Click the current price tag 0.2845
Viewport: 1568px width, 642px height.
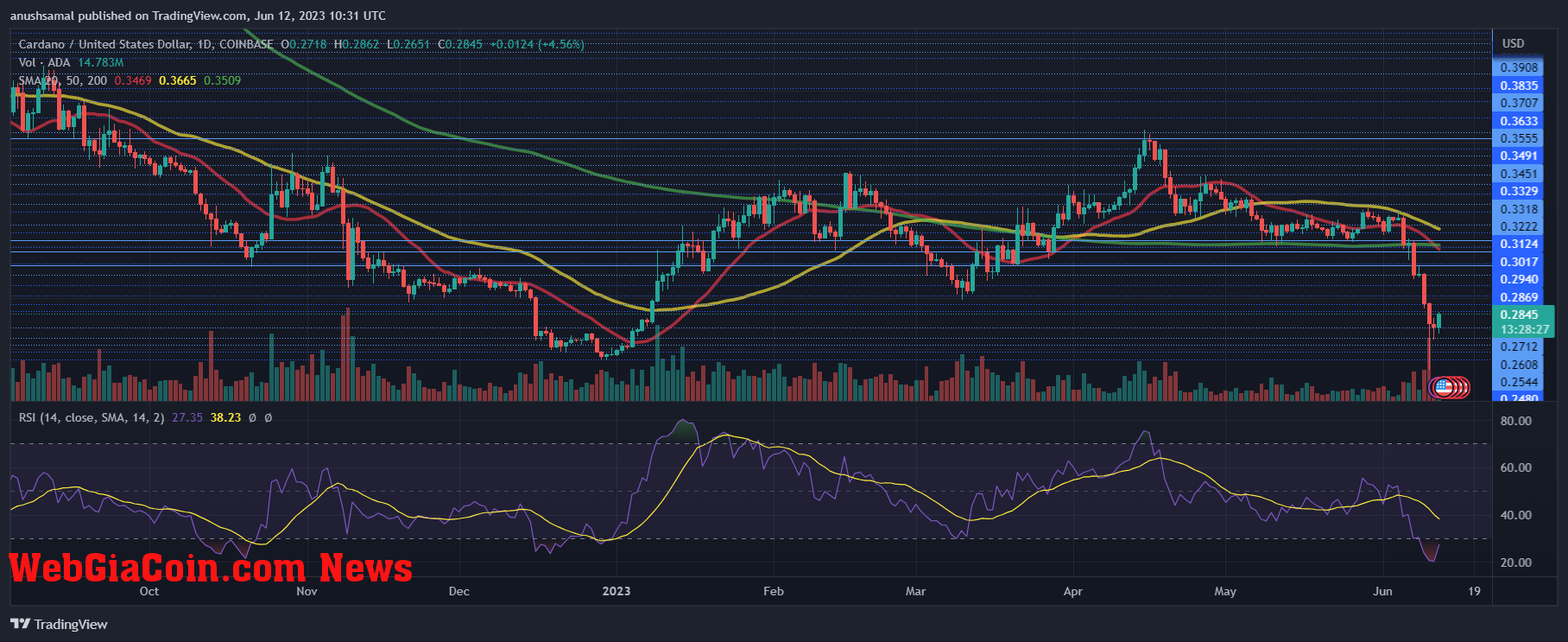pos(1519,315)
